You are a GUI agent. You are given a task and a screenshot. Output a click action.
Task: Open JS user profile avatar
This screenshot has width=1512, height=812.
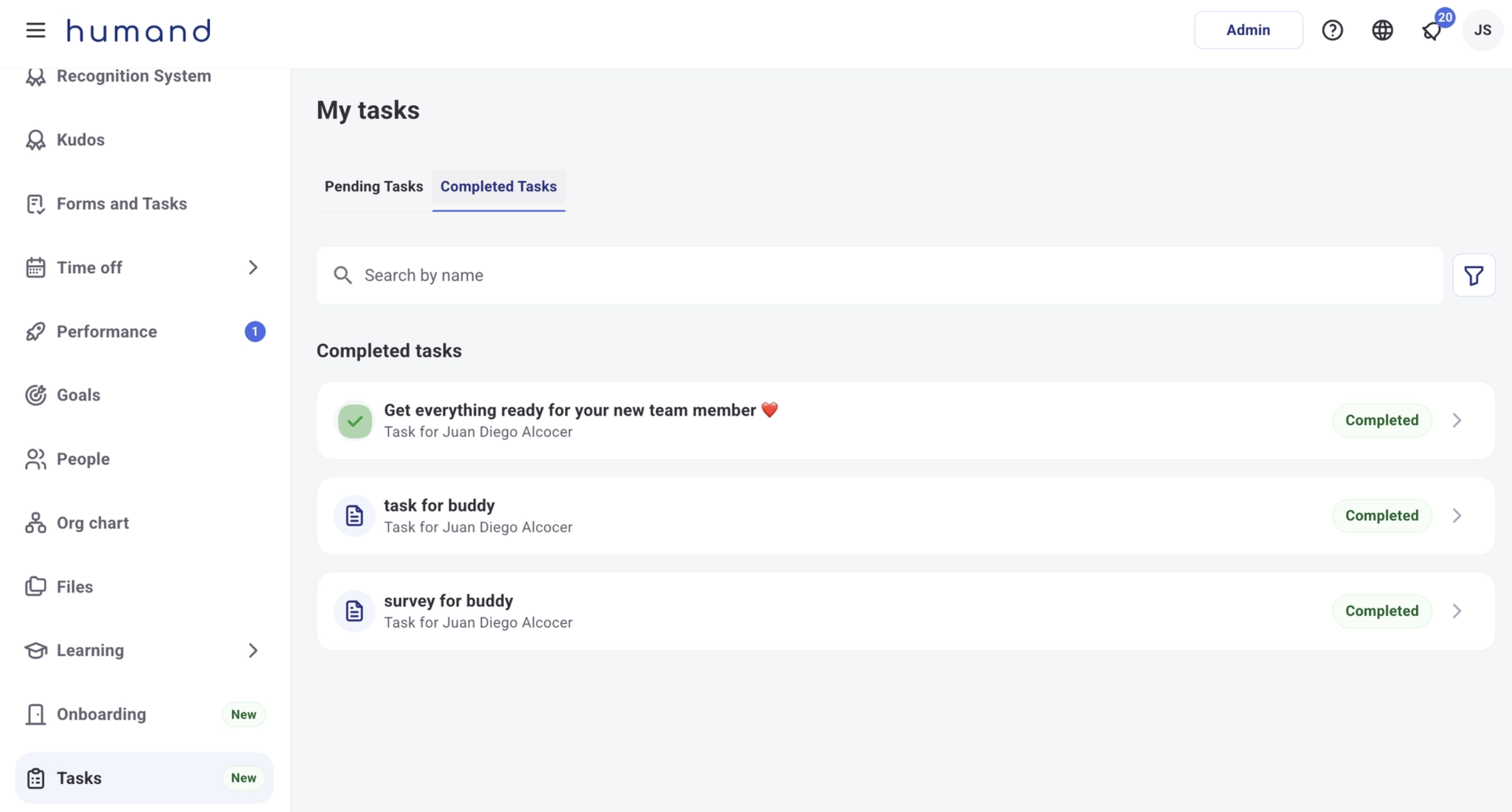(1482, 30)
